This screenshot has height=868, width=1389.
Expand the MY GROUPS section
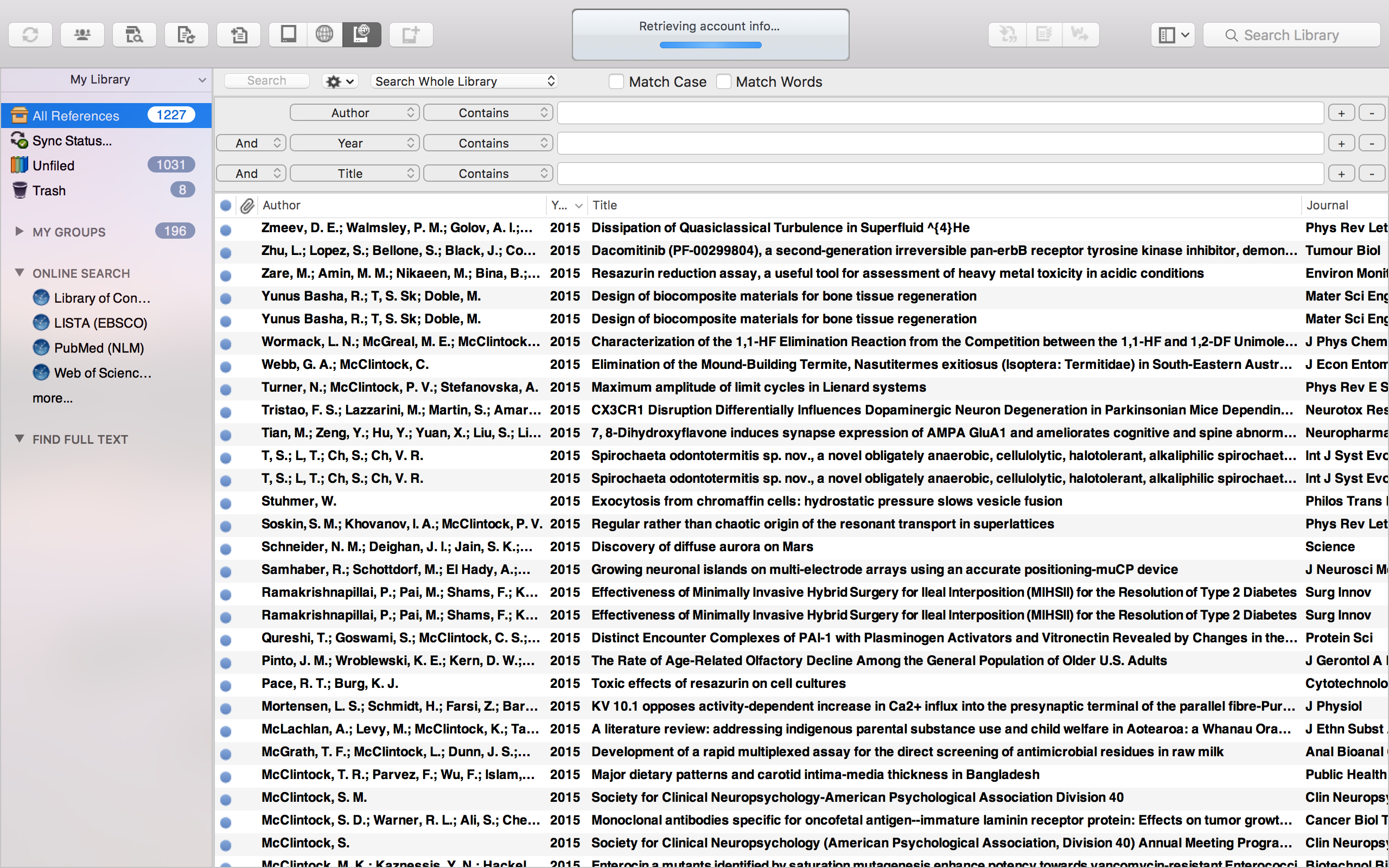coord(19,231)
